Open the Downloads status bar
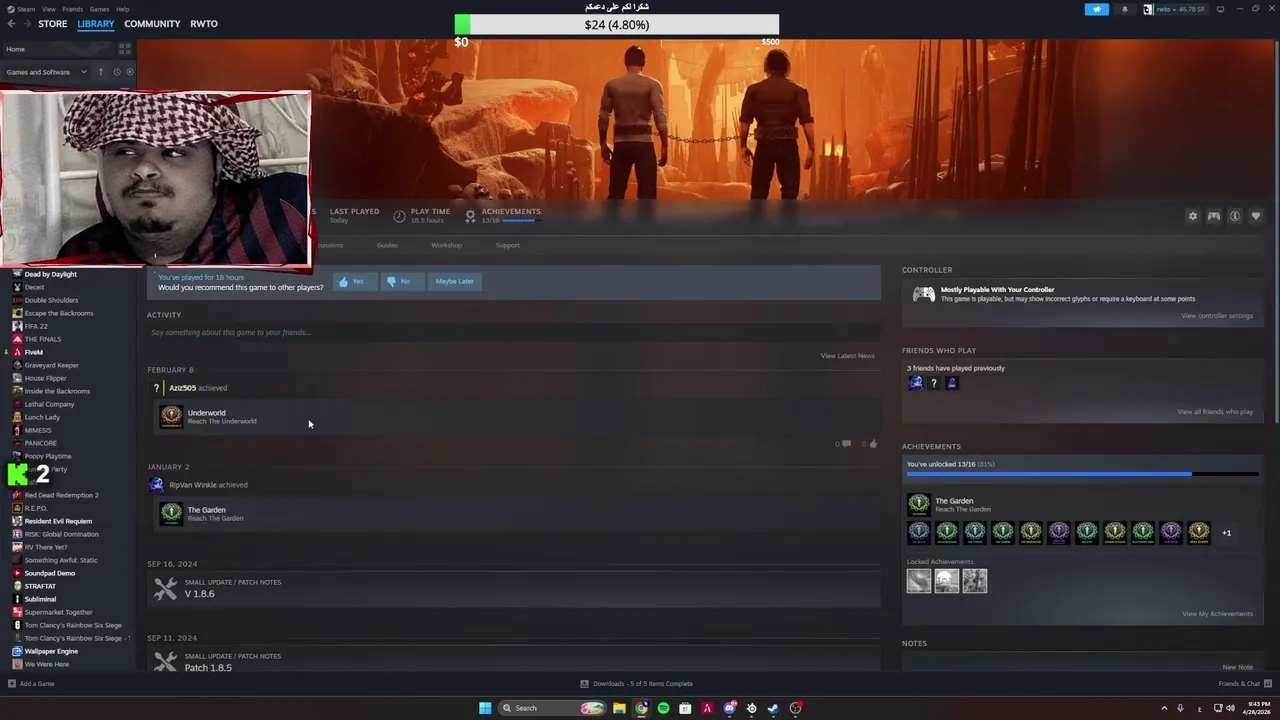Screen dimensions: 1280x720 636,684
